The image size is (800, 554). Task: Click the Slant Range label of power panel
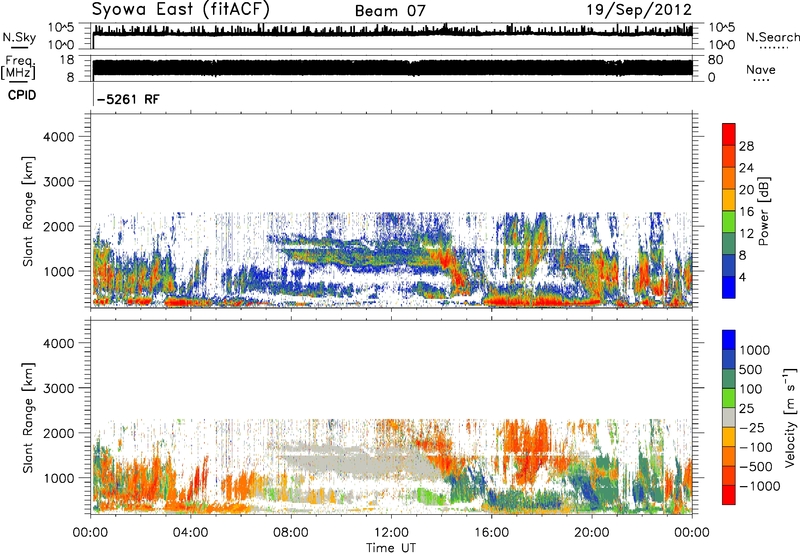point(28,211)
